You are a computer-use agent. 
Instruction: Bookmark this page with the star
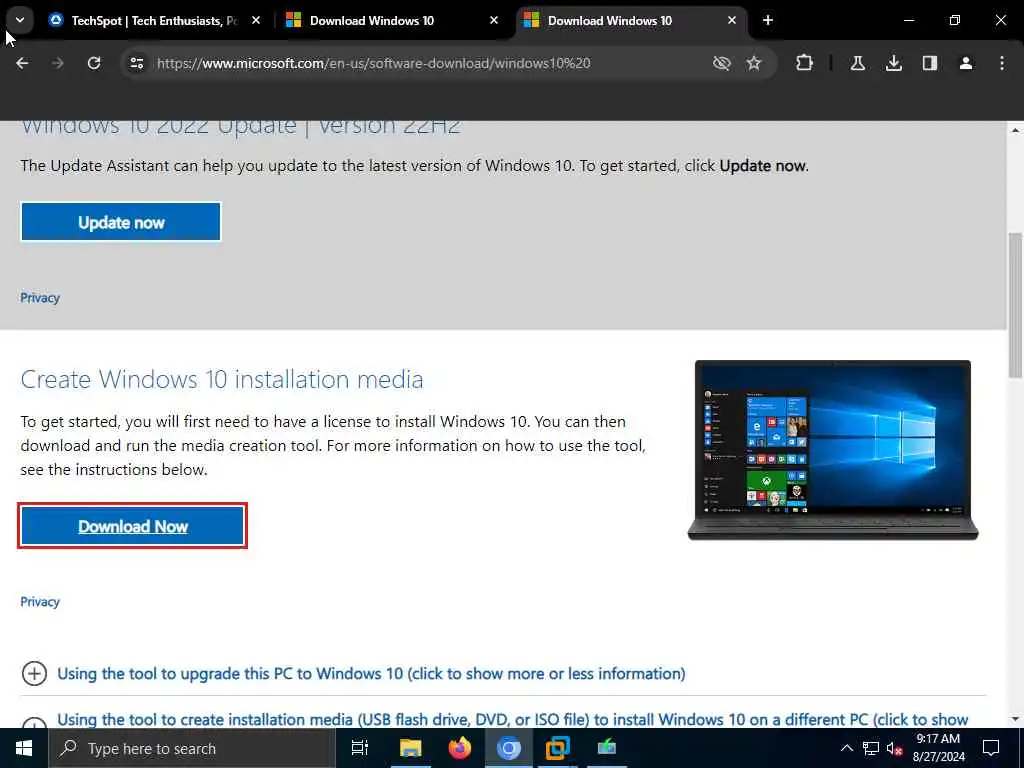pyautogui.click(x=754, y=63)
